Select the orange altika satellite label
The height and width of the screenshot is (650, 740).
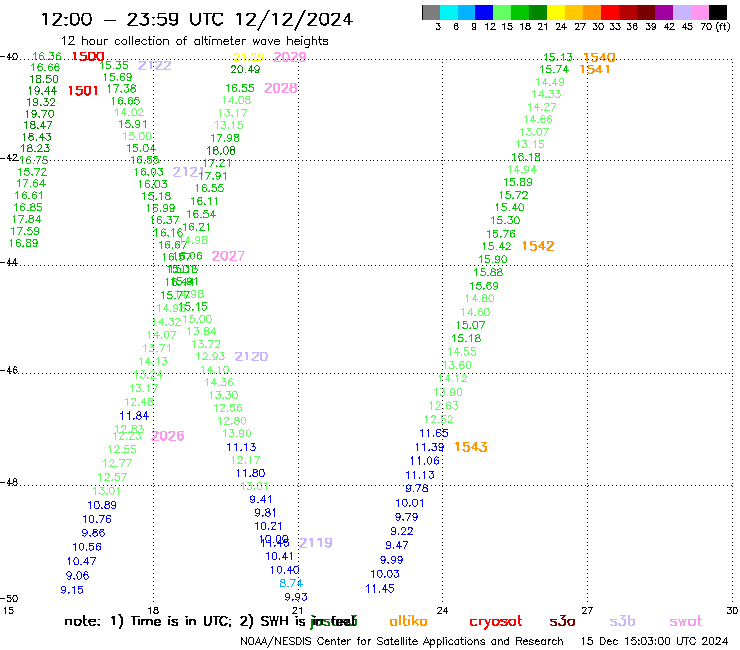[408, 621]
